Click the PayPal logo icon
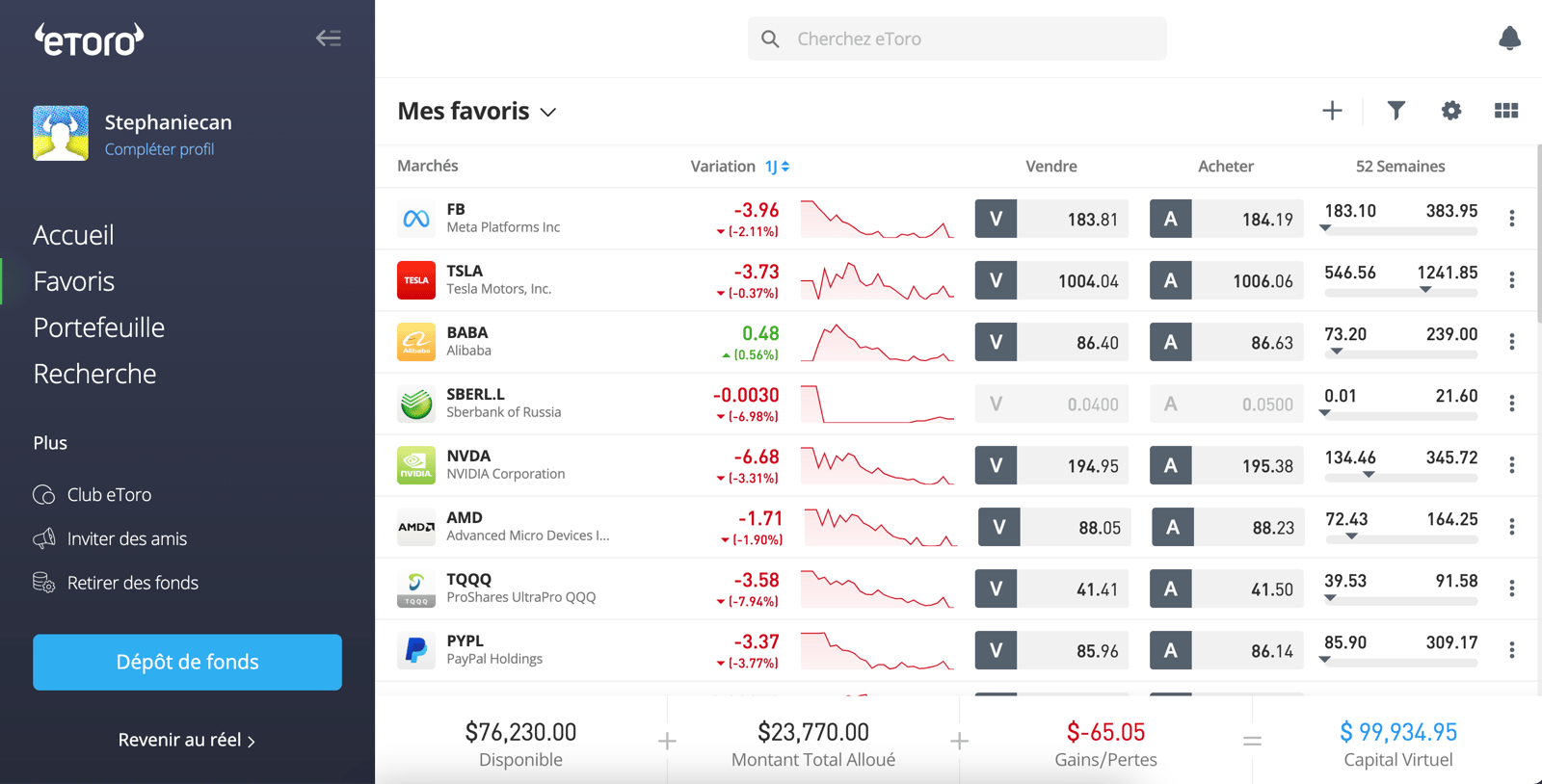The height and width of the screenshot is (784, 1542). (416, 650)
